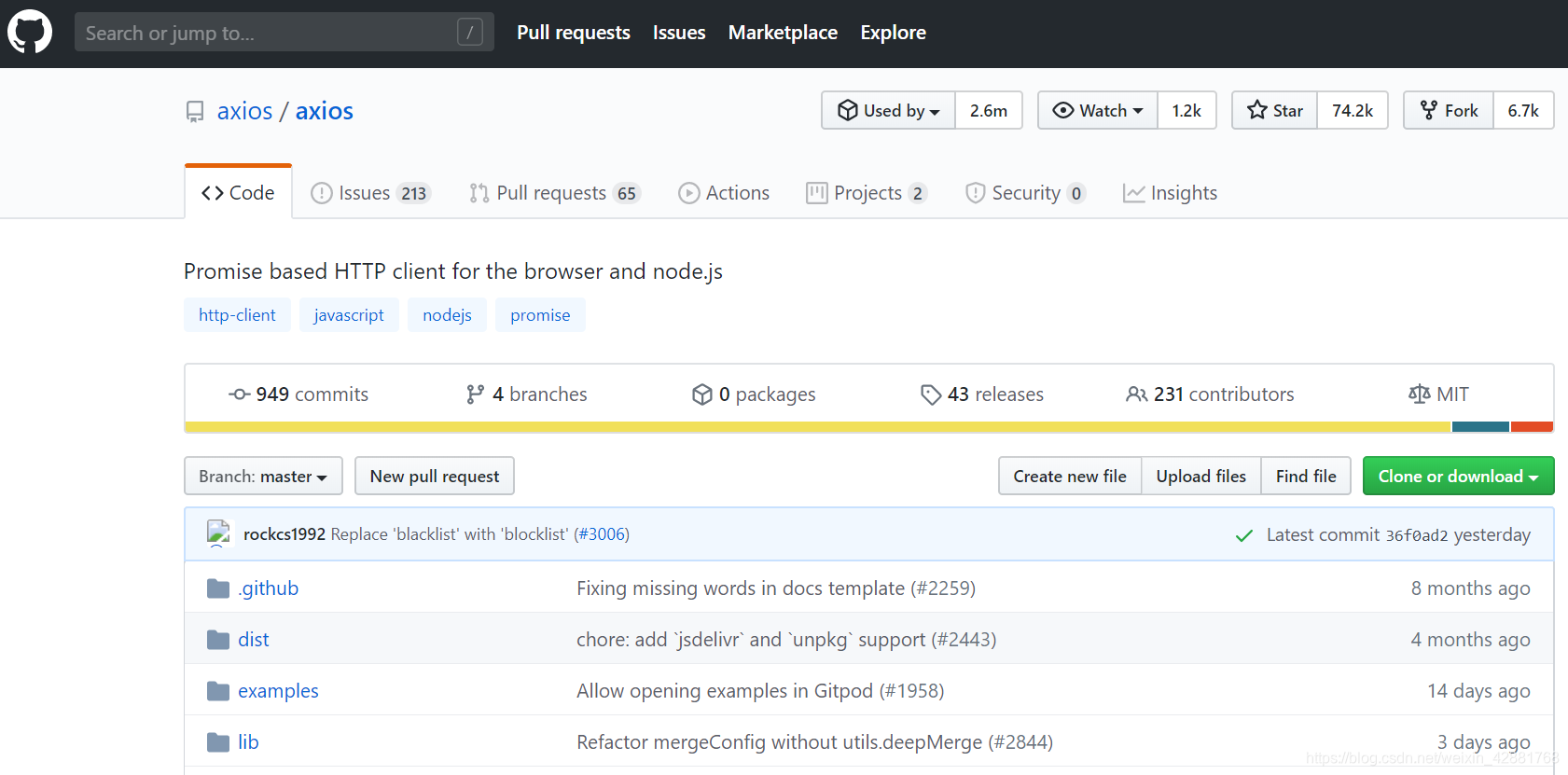Click the nodejs topic tag
1568x775 pixels.
(x=447, y=315)
